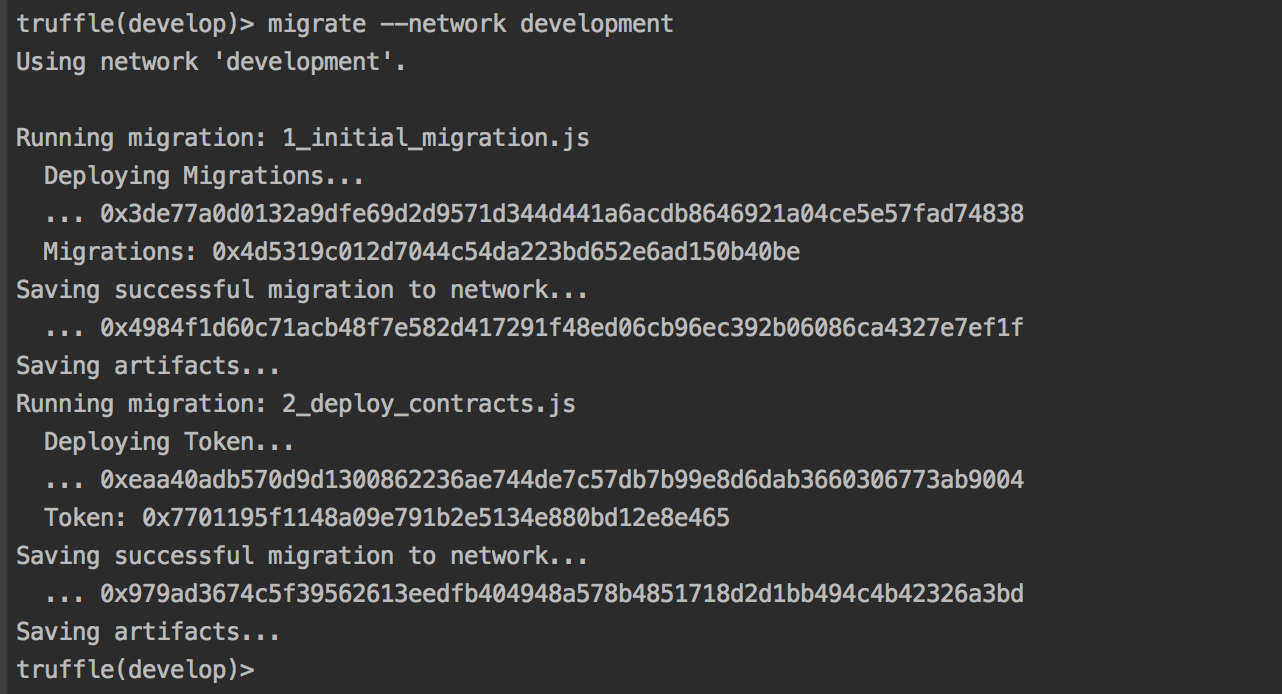1282x694 pixels.
Task: Click 'Saving artifacts...' above the 2_deploy_contracts migration
Action: pos(148,366)
